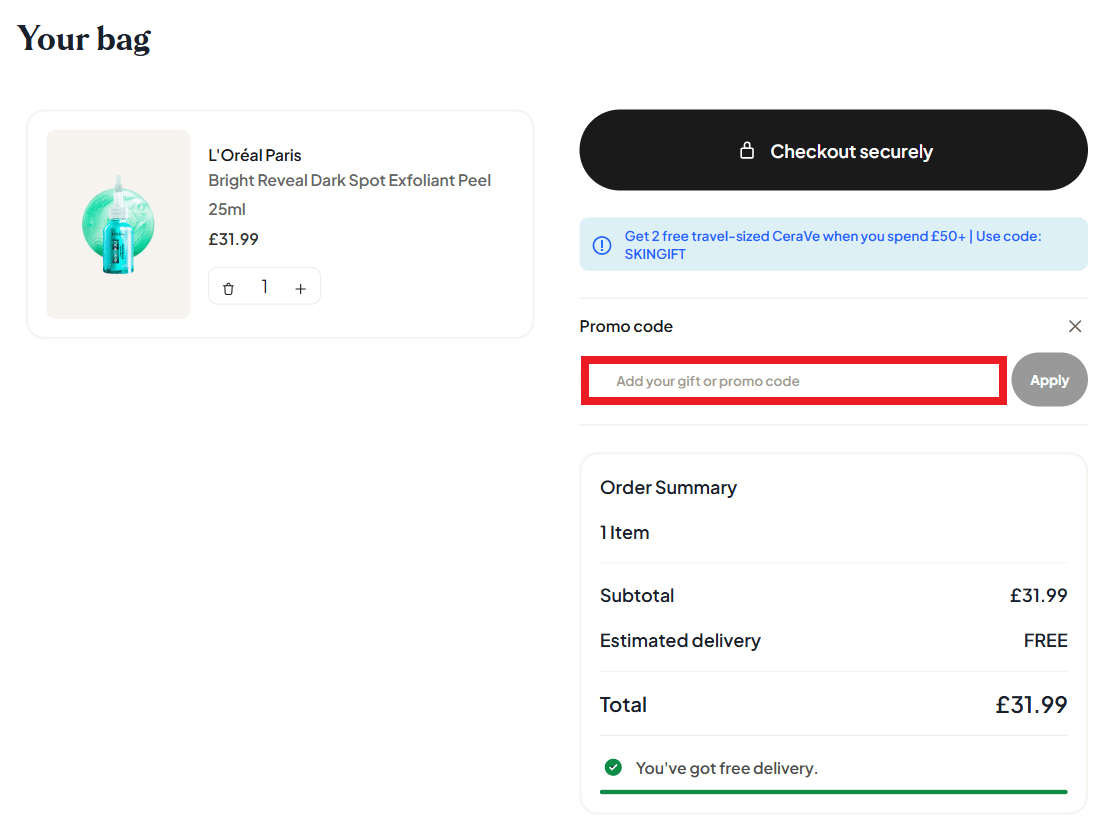The height and width of the screenshot is (834, 1117).
Task: Click the green free delivery checkmark
Action: click(x=613, y=768)
